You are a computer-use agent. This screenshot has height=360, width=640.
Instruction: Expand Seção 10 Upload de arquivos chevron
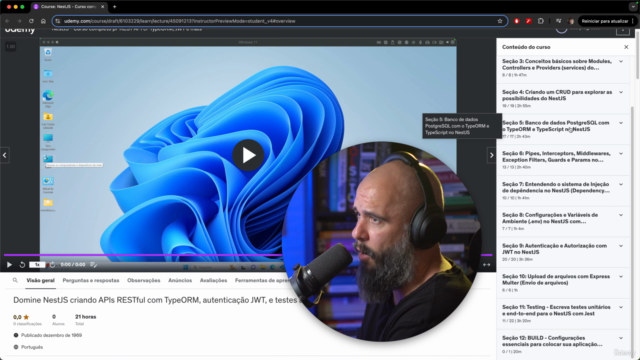(x=621, y=277)
